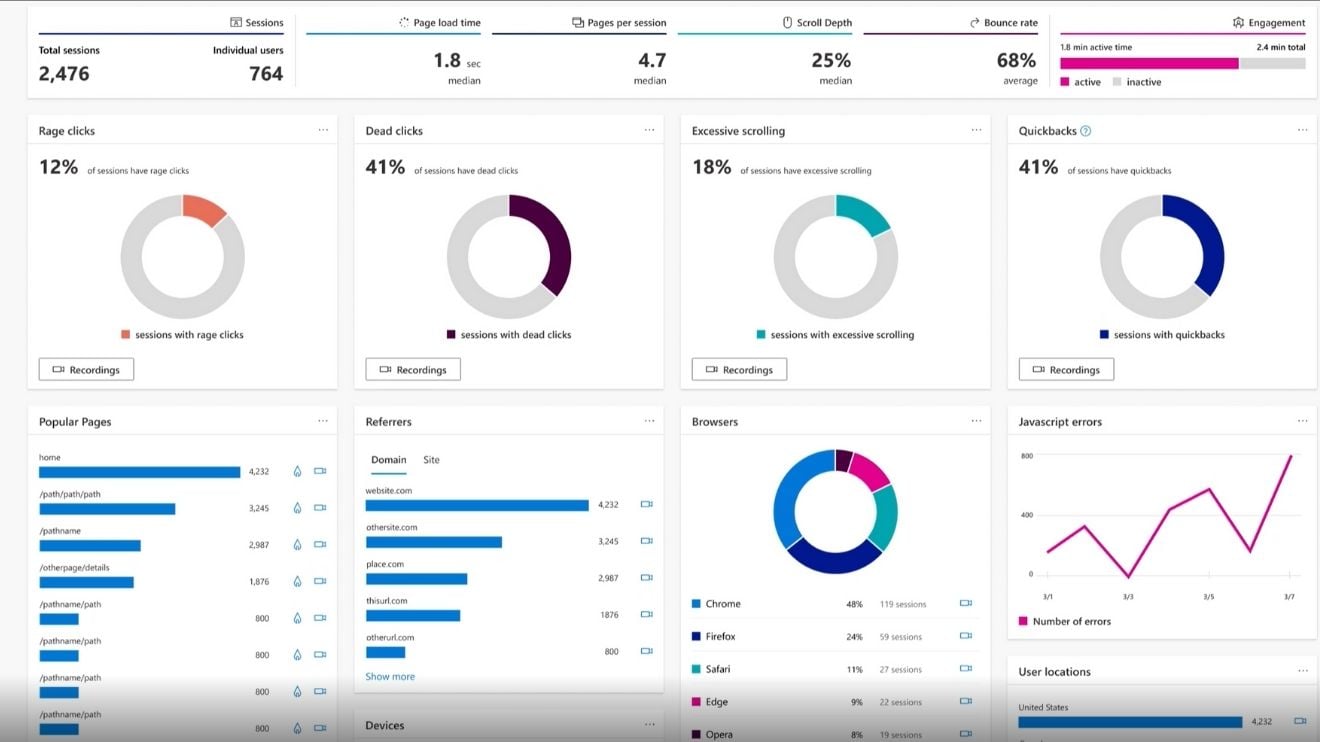The width and height of the screenshot is (1320, 742).
Task: Open Recordings for Dead clicks
Action: (x=413, y=370)
